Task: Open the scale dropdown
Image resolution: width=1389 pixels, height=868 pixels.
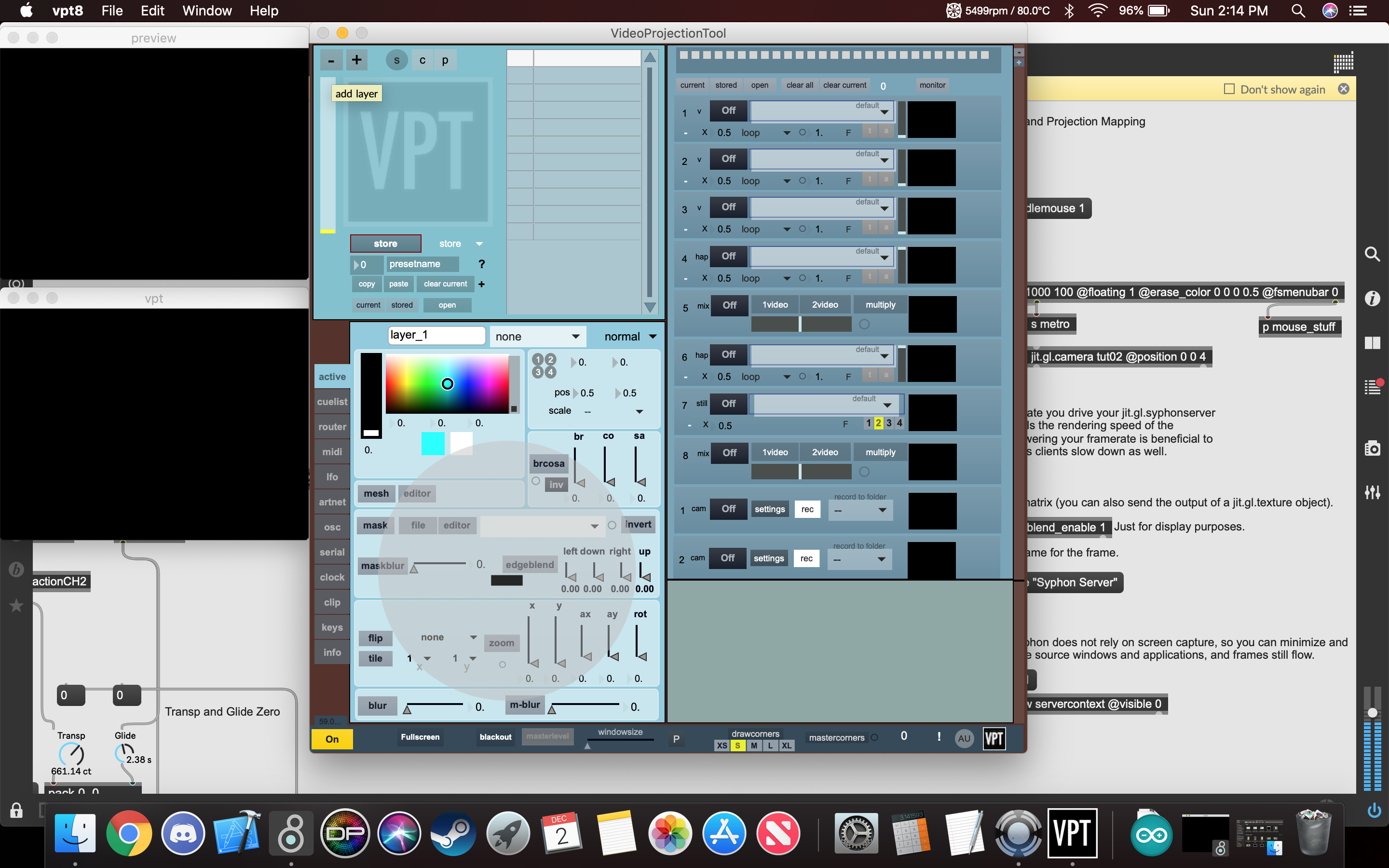Action: [613, 411]
